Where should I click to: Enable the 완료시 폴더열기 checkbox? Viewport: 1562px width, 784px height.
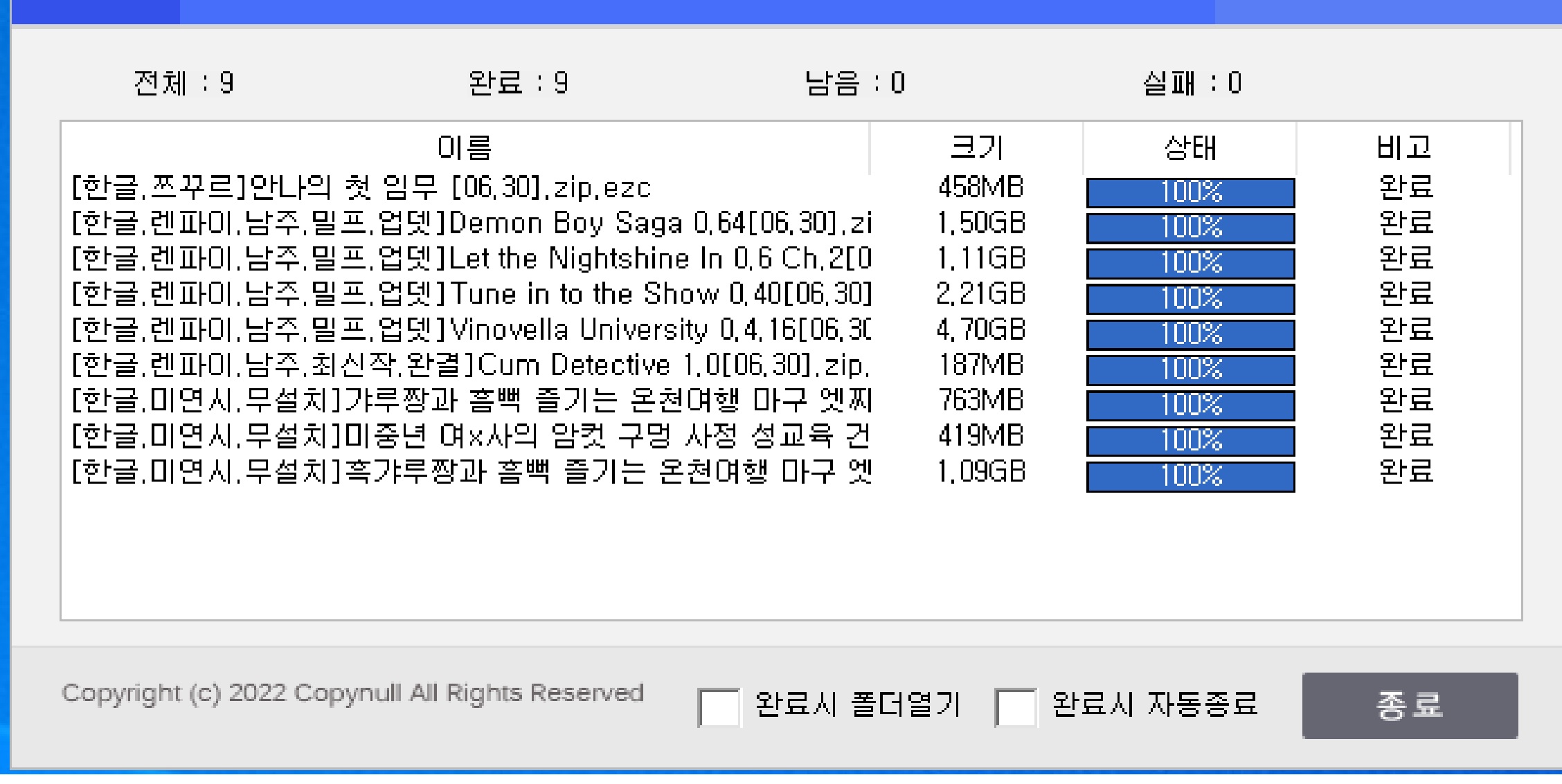719,706
